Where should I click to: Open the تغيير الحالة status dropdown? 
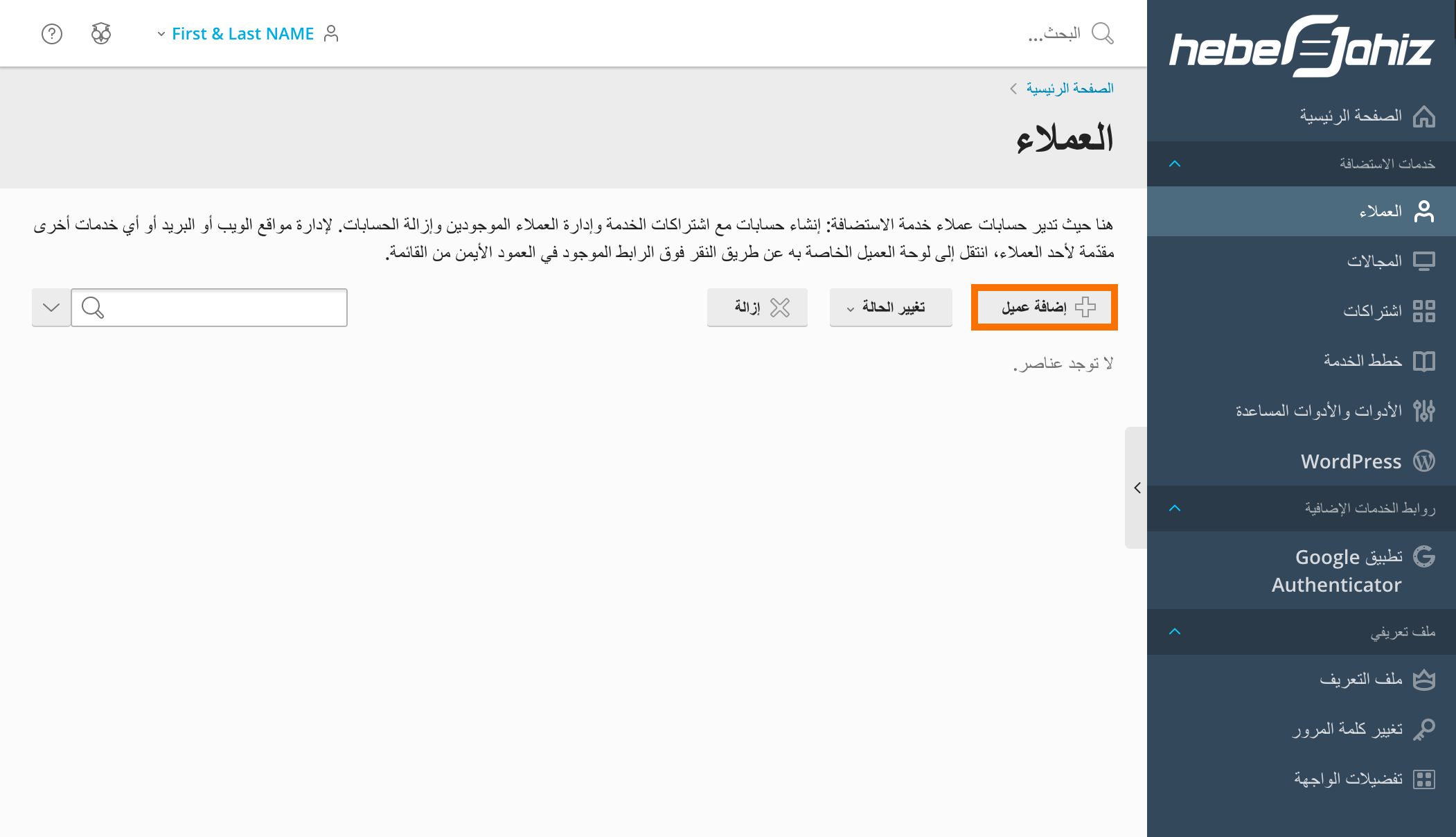coord(891,308)
